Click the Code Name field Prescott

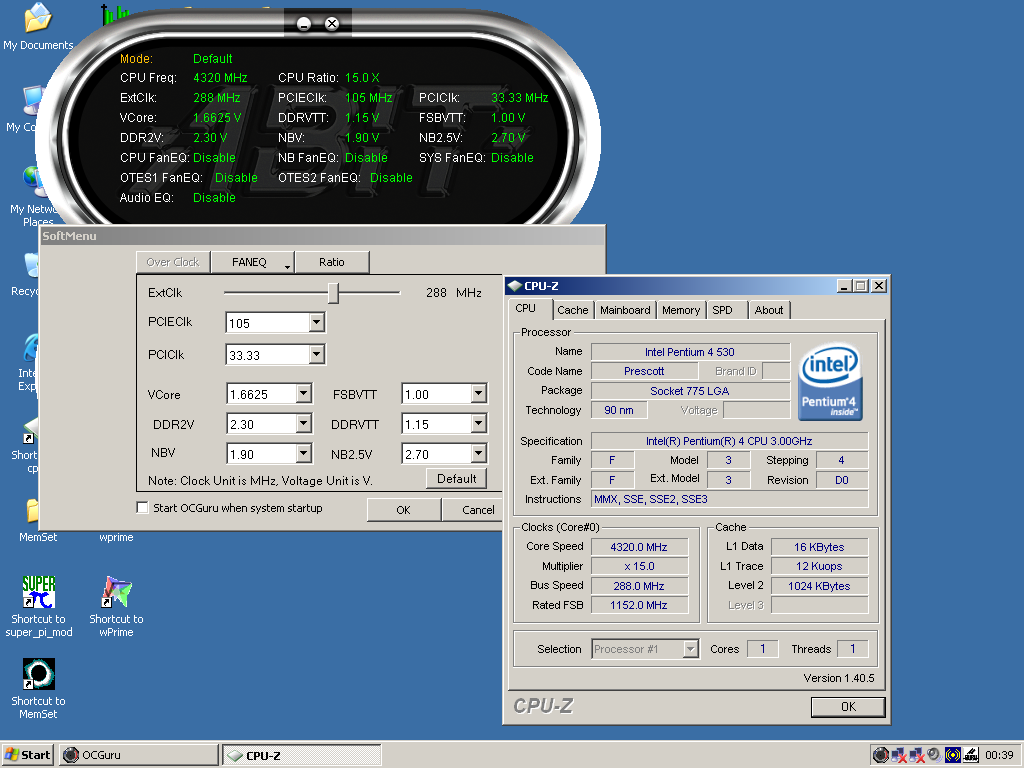(x=645, y=371)
